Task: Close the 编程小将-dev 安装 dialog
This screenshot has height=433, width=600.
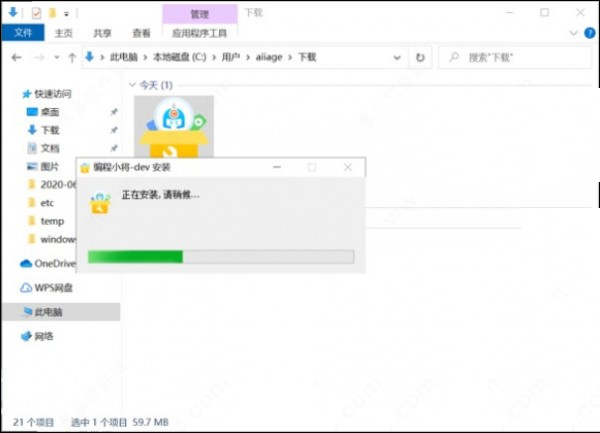Action: click(x=347, y=167)
